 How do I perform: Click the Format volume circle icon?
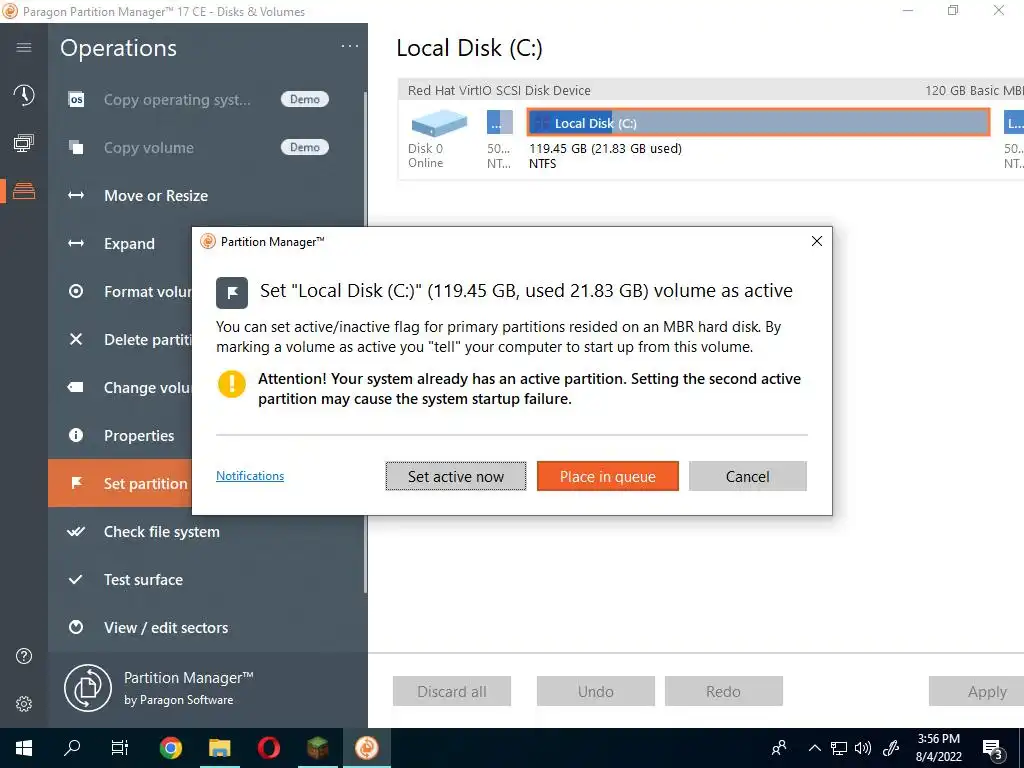[x=76, y=291]
